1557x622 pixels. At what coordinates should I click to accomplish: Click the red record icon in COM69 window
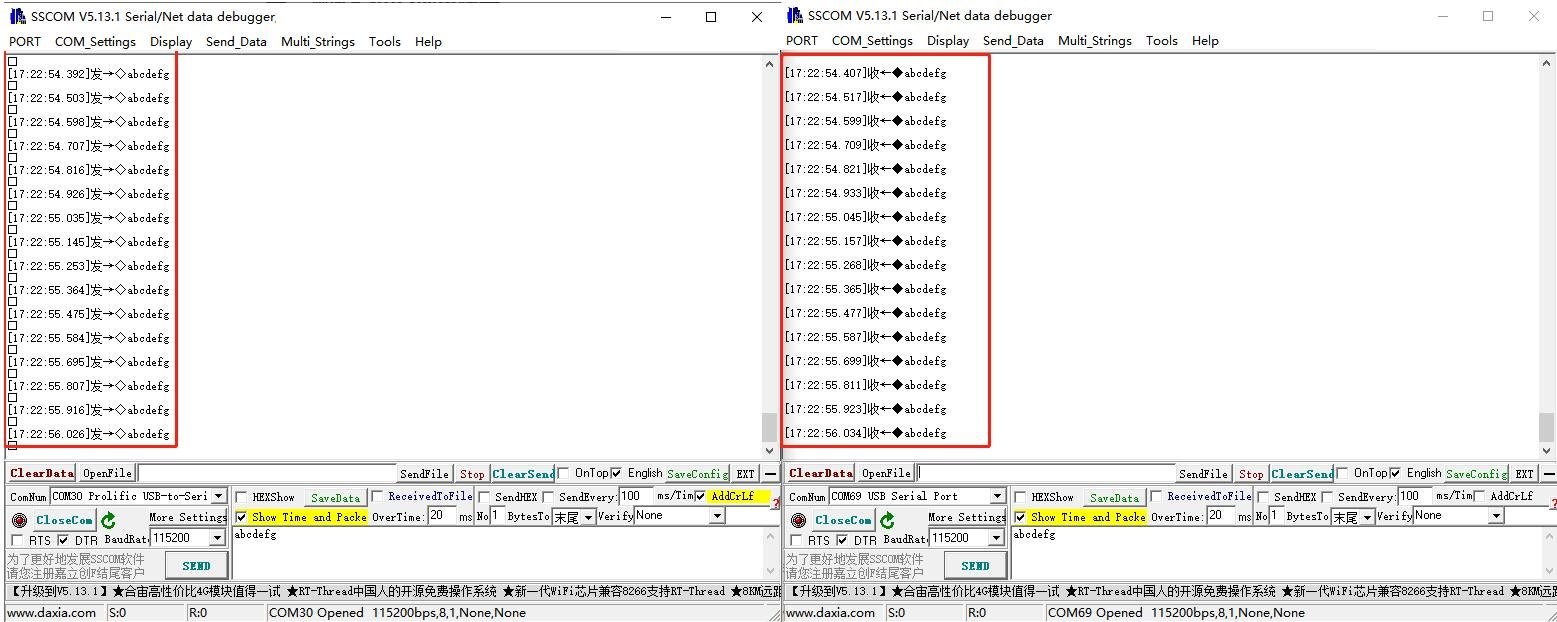coord(798,520)
